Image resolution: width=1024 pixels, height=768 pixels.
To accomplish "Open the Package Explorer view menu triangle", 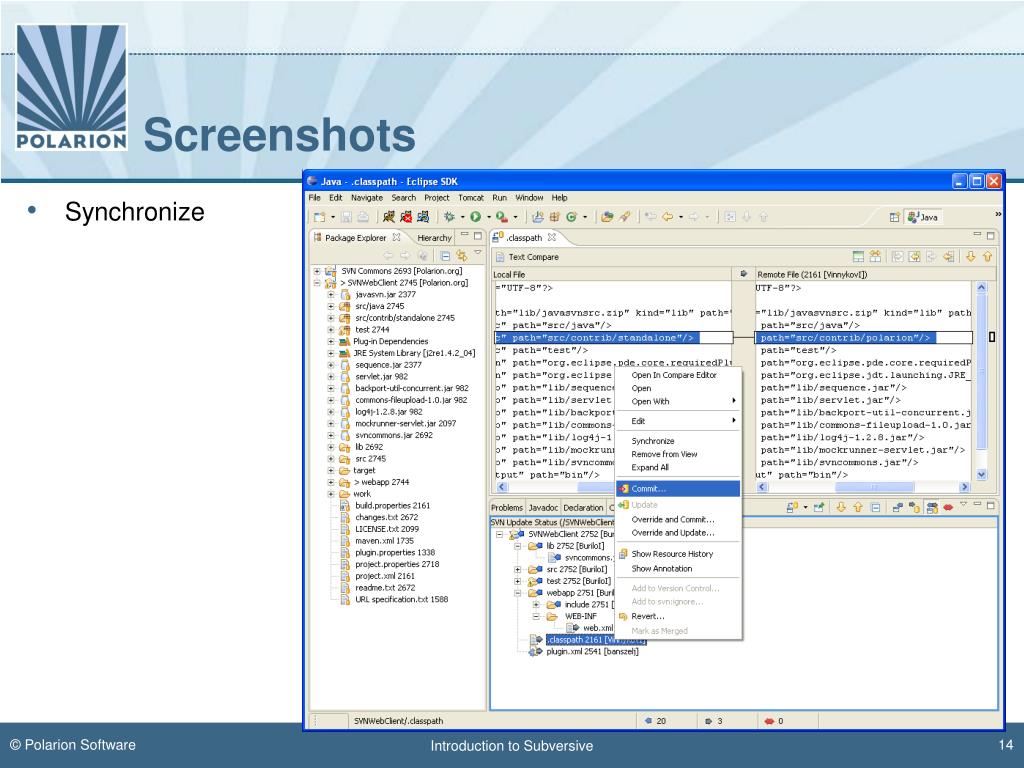I will point(478,253).
